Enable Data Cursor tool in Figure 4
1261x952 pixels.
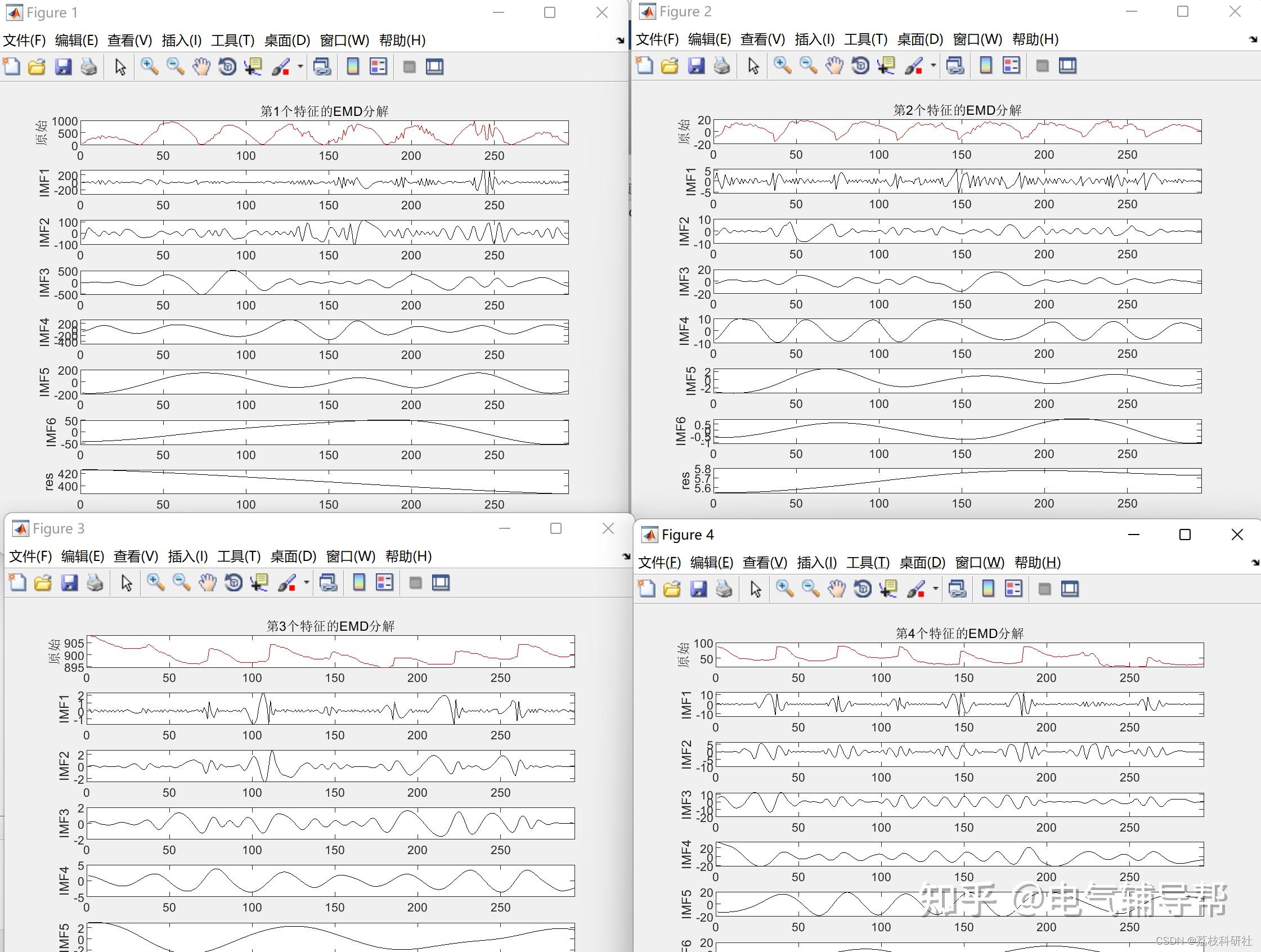point(888,589)
